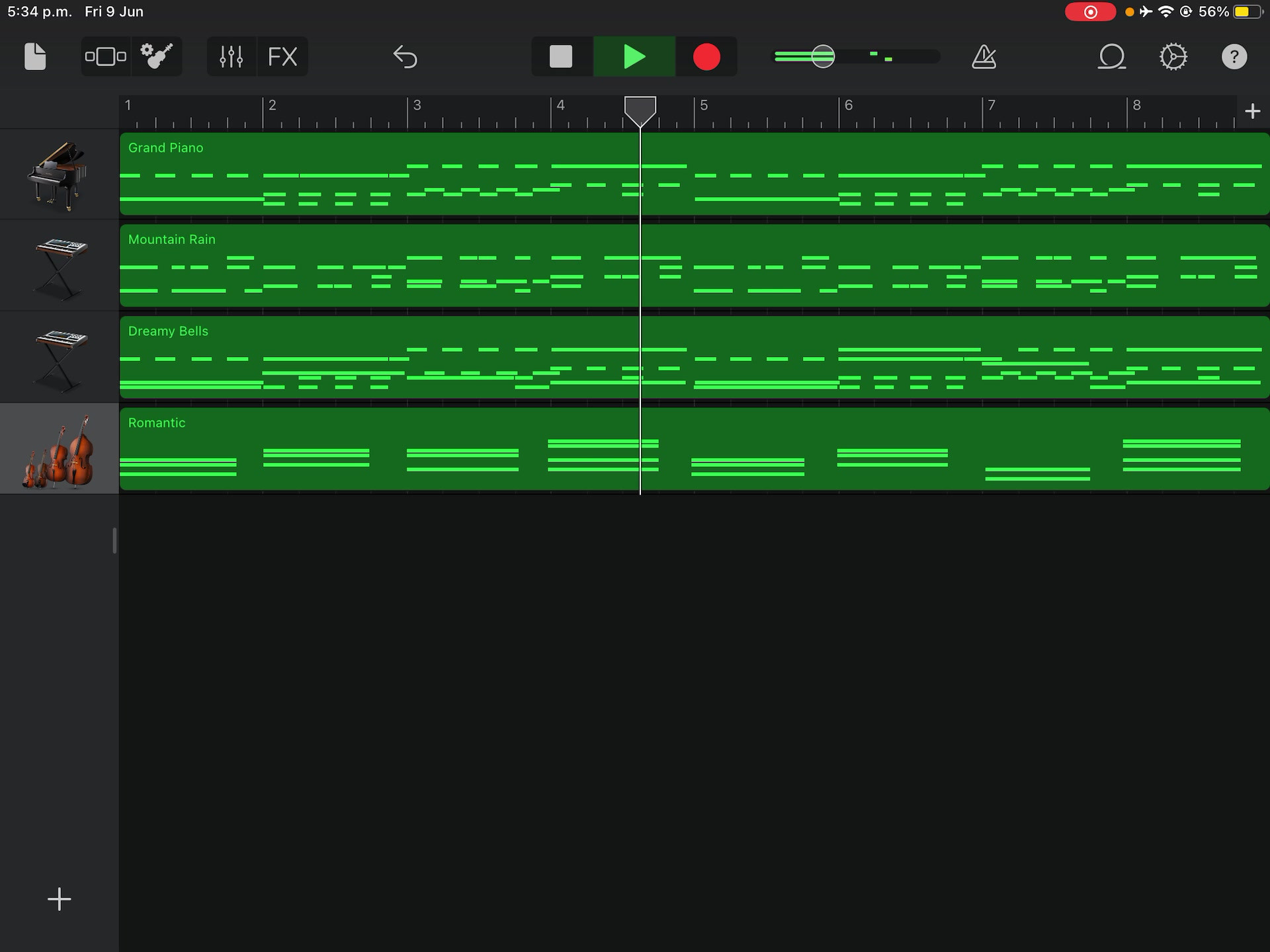Start recording with the red Record button
Image resolution: width=1270 pixels, height=952 pixels.
coord(706,57)
